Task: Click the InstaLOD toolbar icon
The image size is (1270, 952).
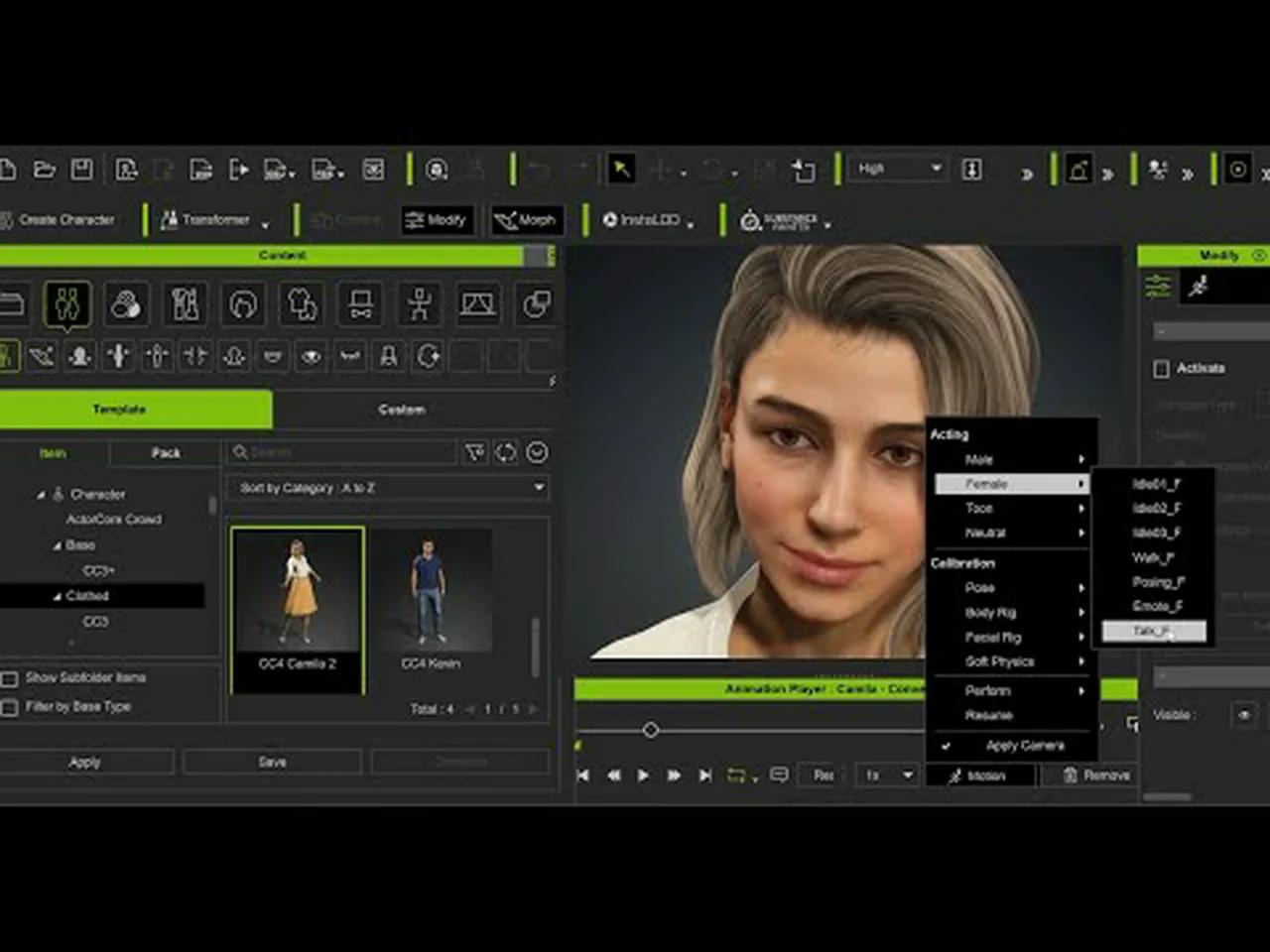Action: click(x=644, y=220)
